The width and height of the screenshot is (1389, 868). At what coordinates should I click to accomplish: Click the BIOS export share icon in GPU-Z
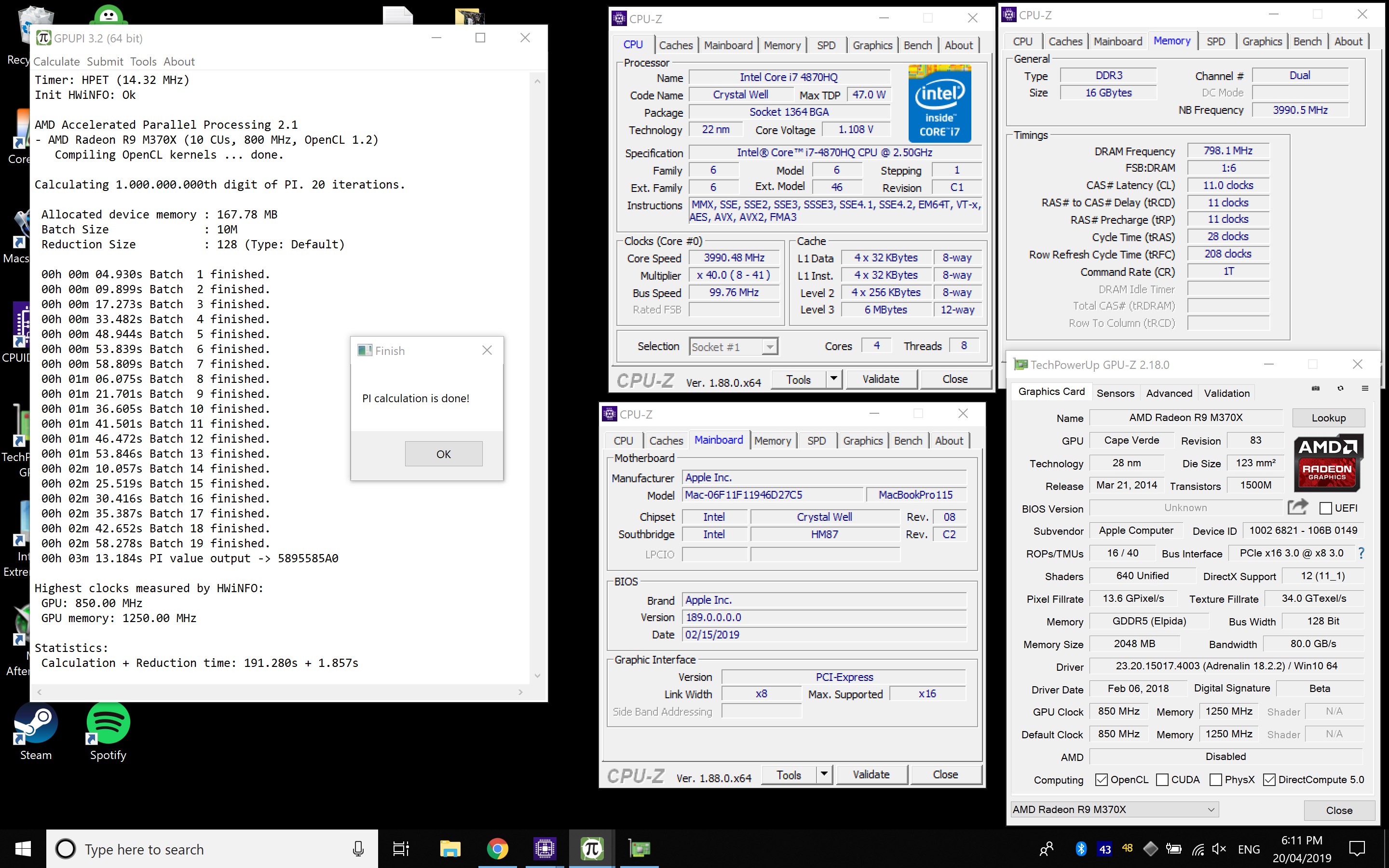(1297, 507)
